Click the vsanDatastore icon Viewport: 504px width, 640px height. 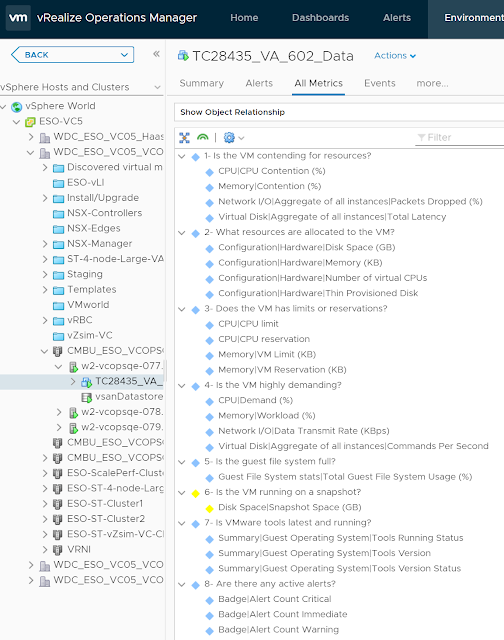pos(87,397)
